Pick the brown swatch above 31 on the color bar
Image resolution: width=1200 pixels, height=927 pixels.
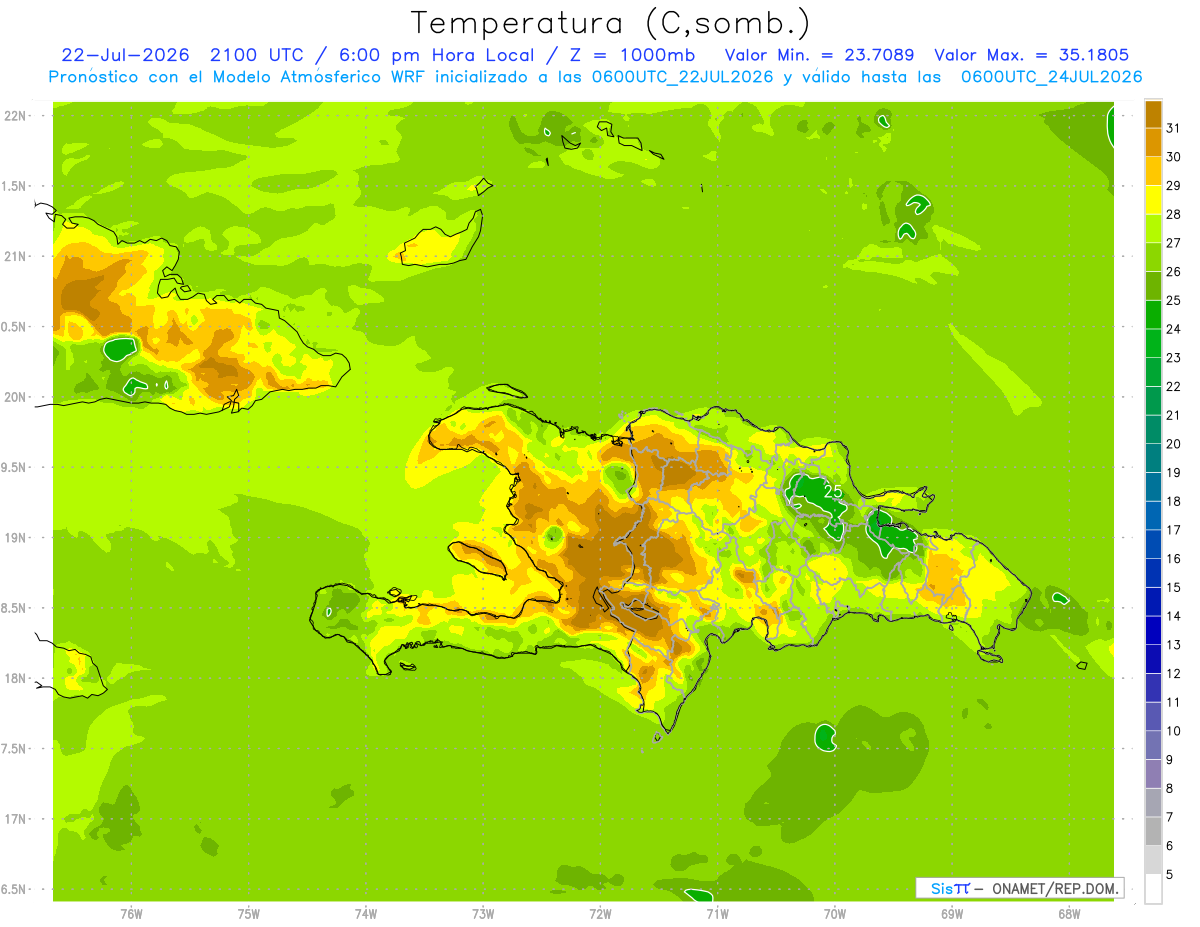[1153, 114]
